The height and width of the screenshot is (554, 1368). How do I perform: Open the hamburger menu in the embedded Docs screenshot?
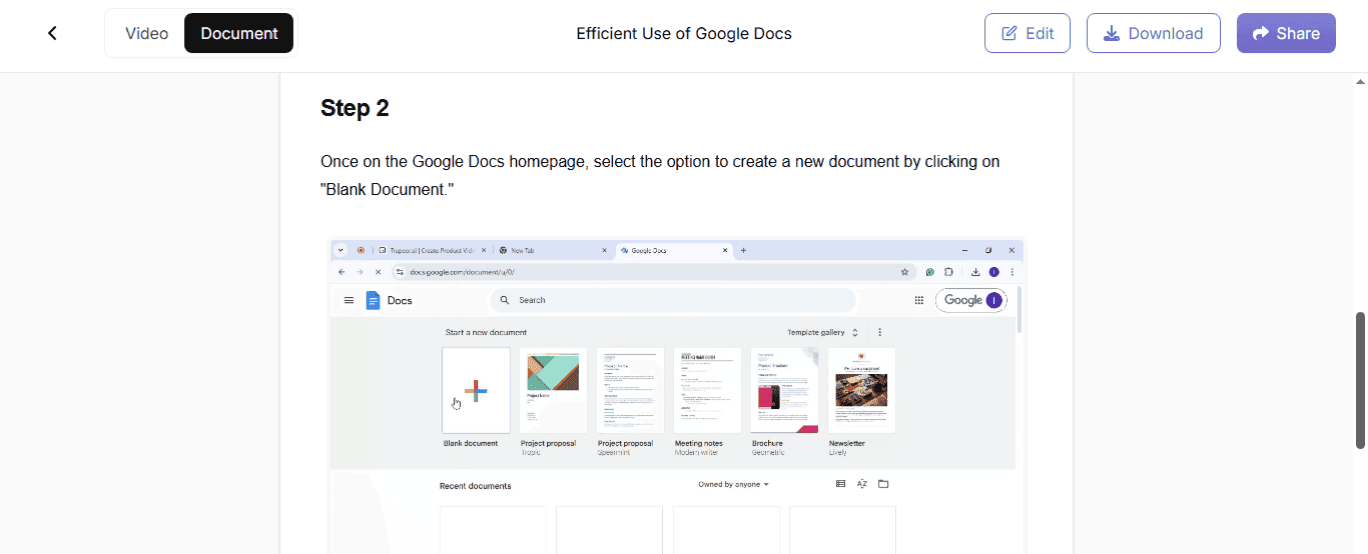point(349,300)
